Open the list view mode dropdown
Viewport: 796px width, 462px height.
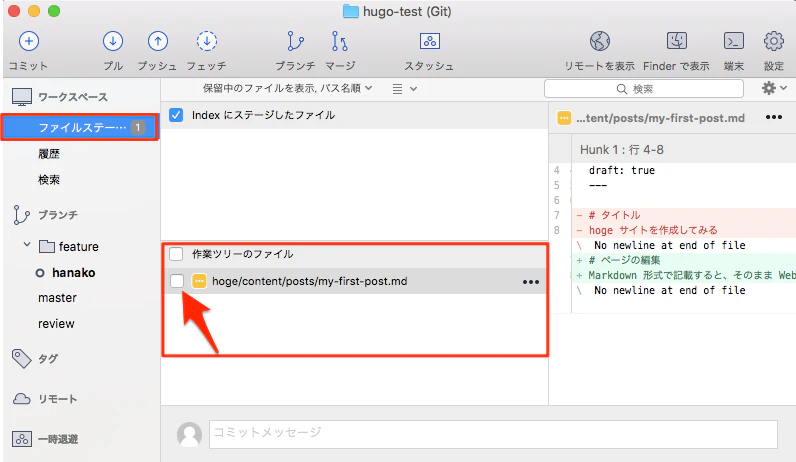coord(405,89)
